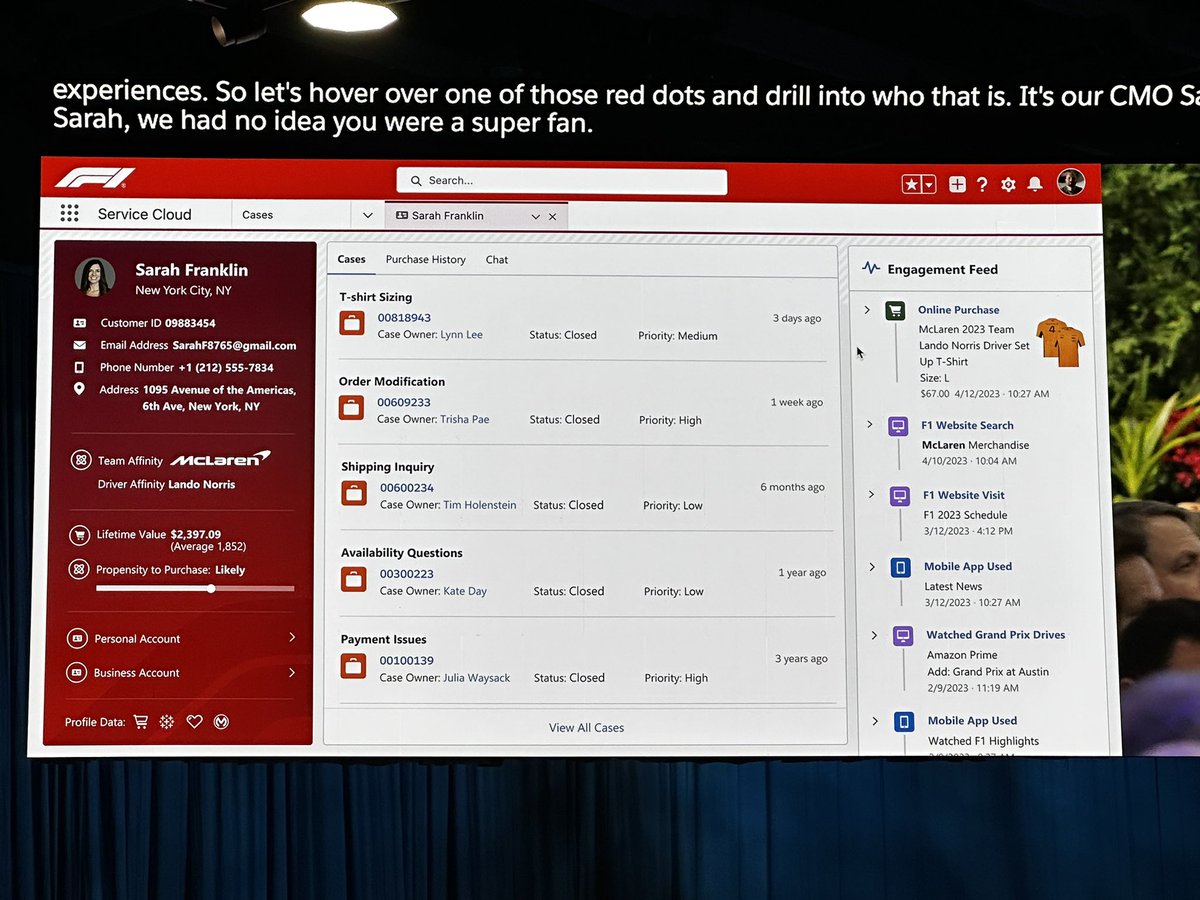Open case owner Kate Day
This screenshot has width=1200, height=900.
[465, 591]
